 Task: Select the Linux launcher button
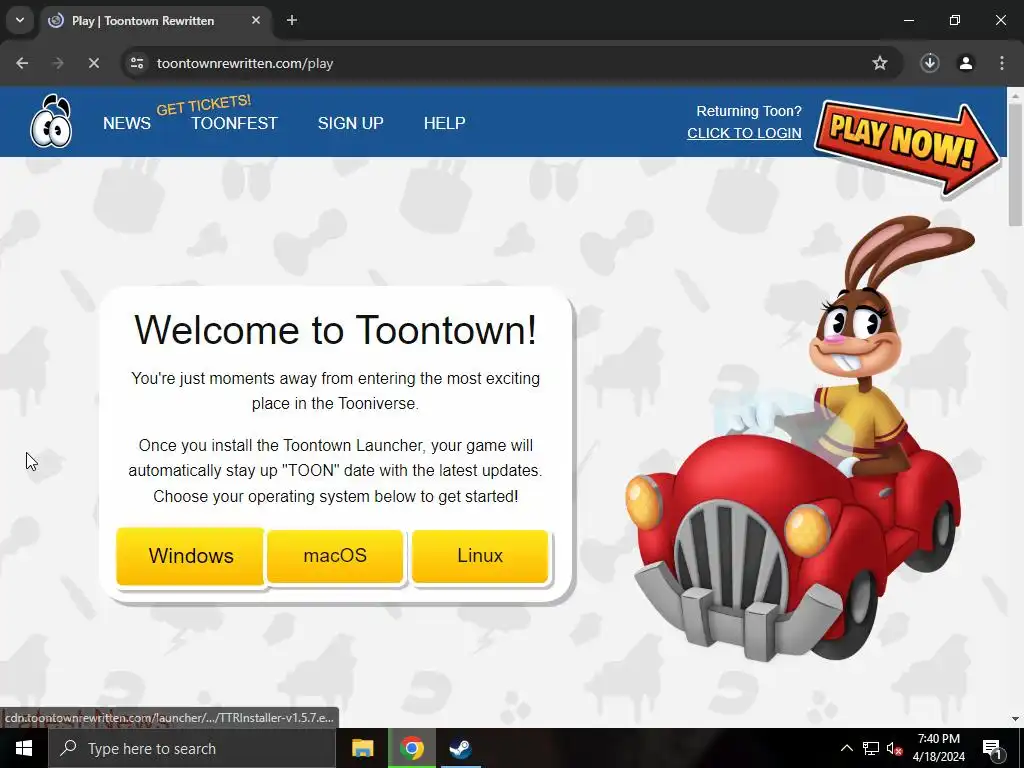click(x=480, y=556)
